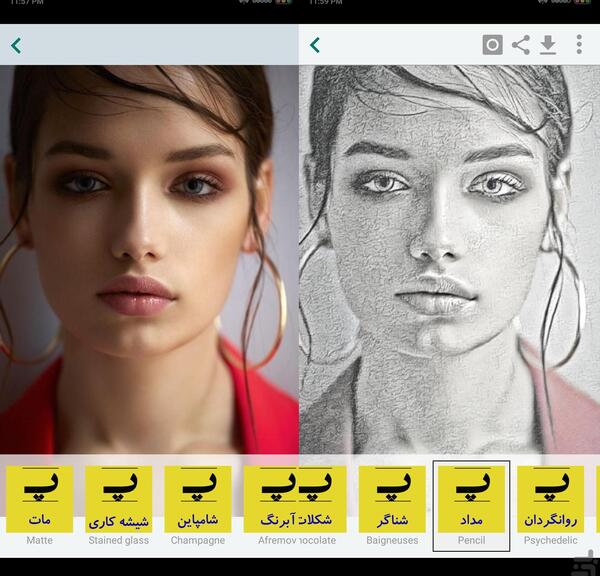This screenshot has height=576, width=600.
Task: Click the Psychedelic label text
Action: tap(550, 540)
